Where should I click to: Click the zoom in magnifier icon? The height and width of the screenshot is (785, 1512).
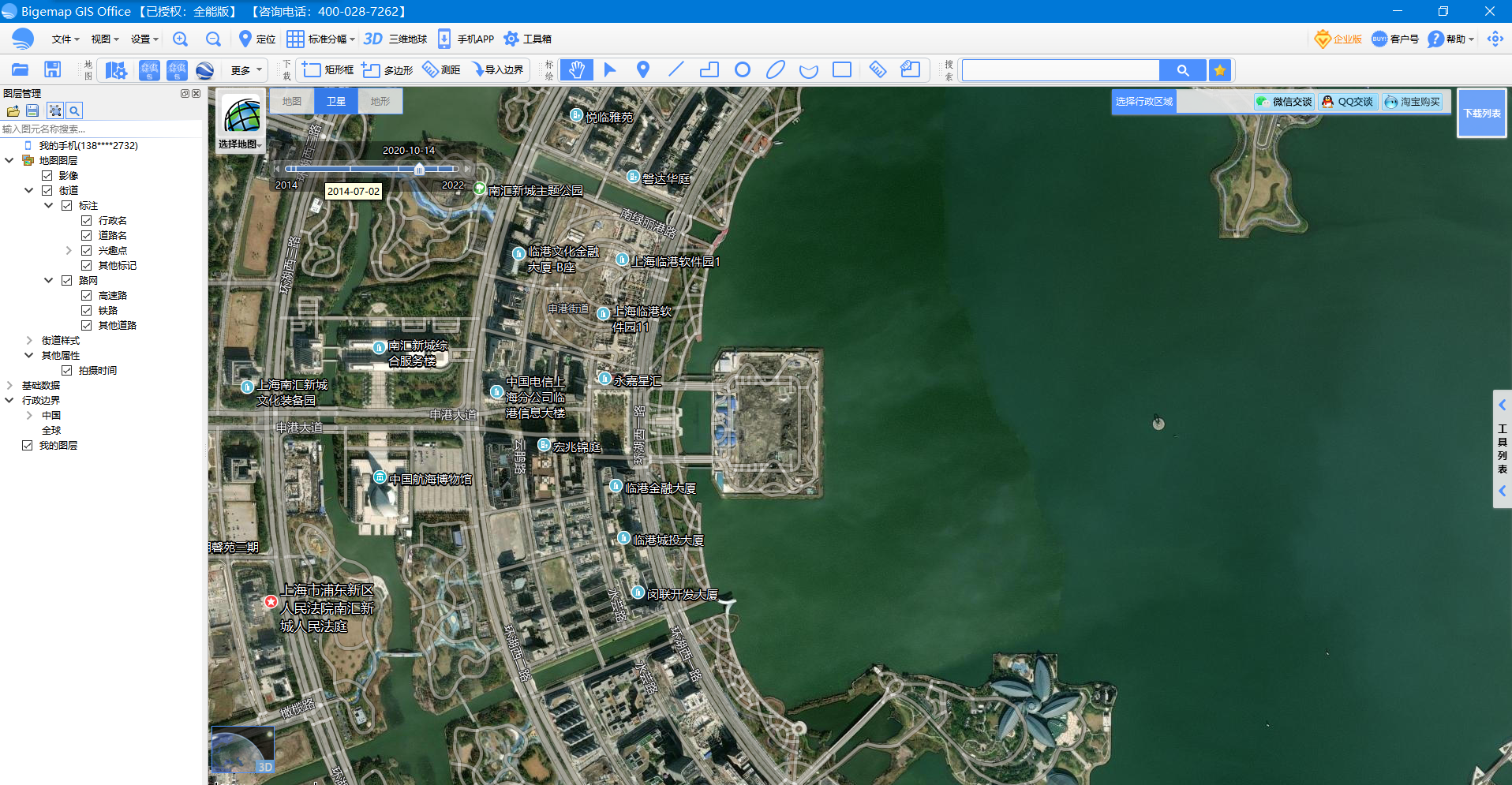pos(180,39)
